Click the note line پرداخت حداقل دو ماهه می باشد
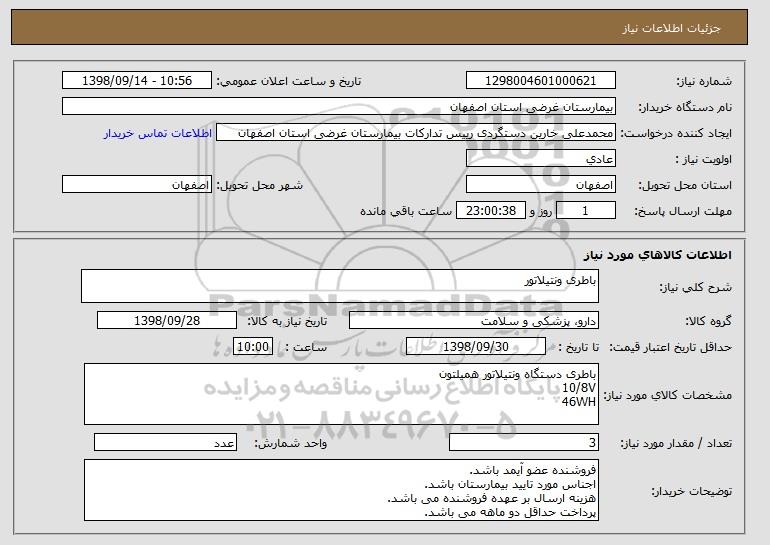 [510, 513]
